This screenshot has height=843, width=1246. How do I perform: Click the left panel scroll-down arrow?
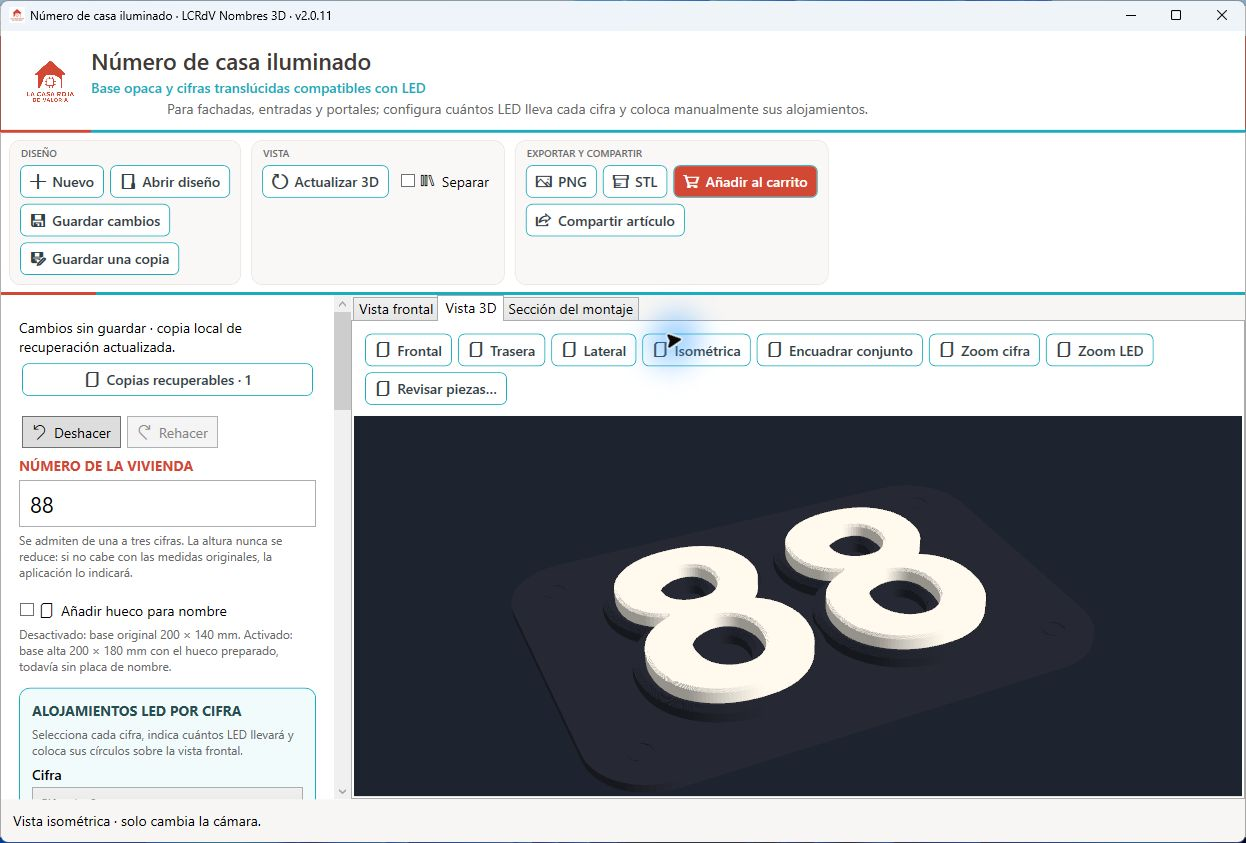pos(343,791)
